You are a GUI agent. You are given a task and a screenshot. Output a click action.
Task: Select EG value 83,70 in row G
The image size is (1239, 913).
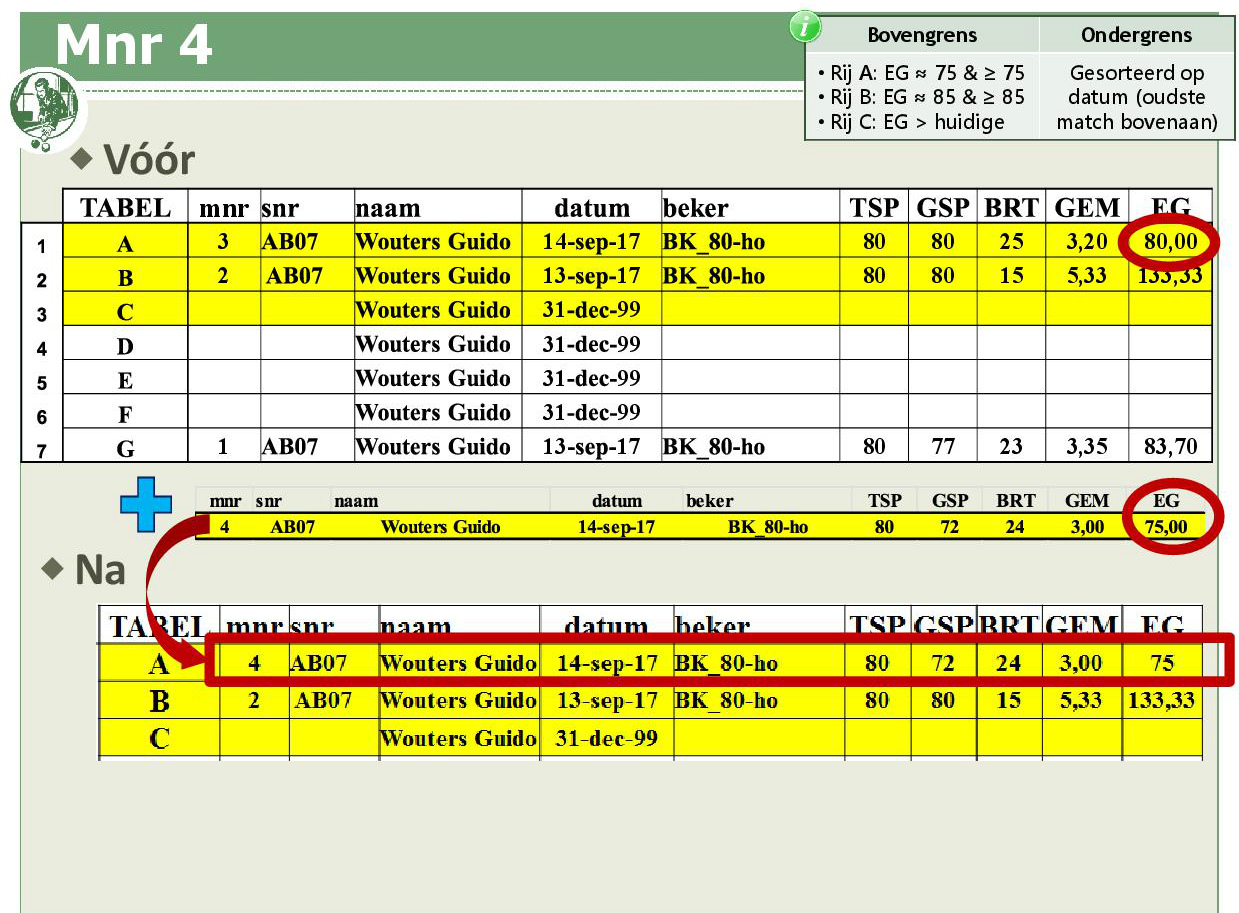point(1170,447)
